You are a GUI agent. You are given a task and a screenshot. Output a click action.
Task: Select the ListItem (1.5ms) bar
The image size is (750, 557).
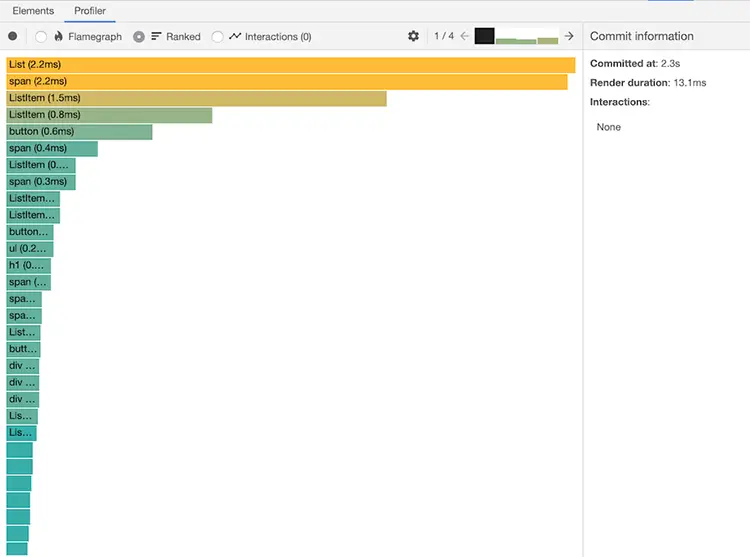(x=197, y=98)
